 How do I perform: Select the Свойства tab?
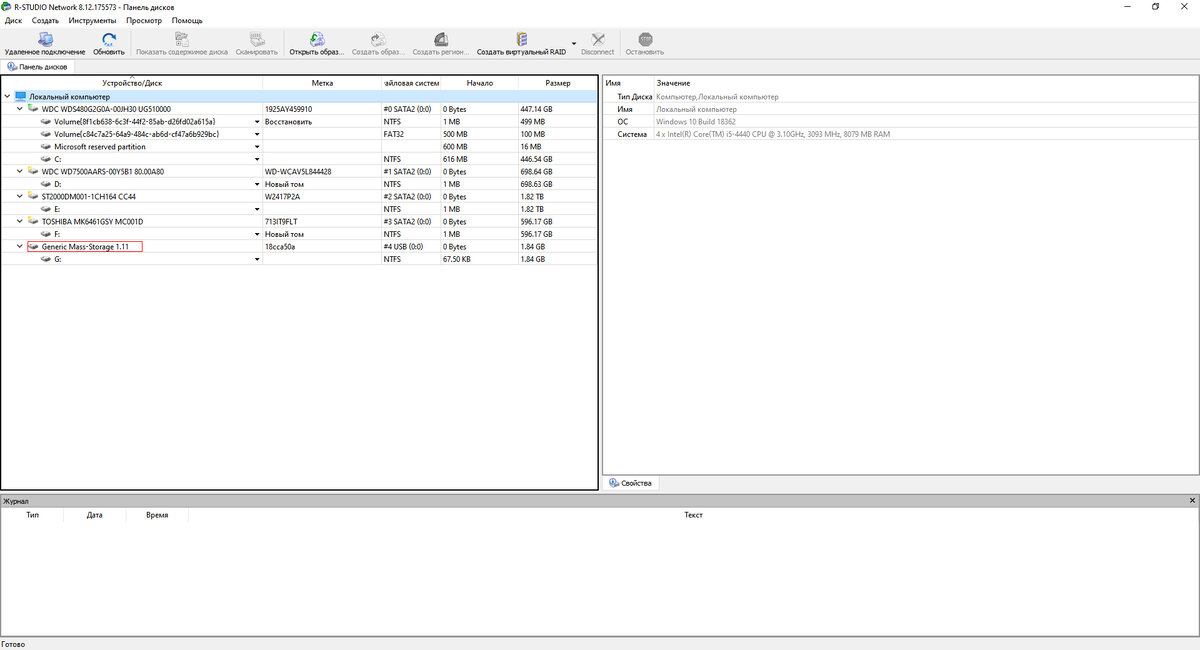tap(631, 483)
